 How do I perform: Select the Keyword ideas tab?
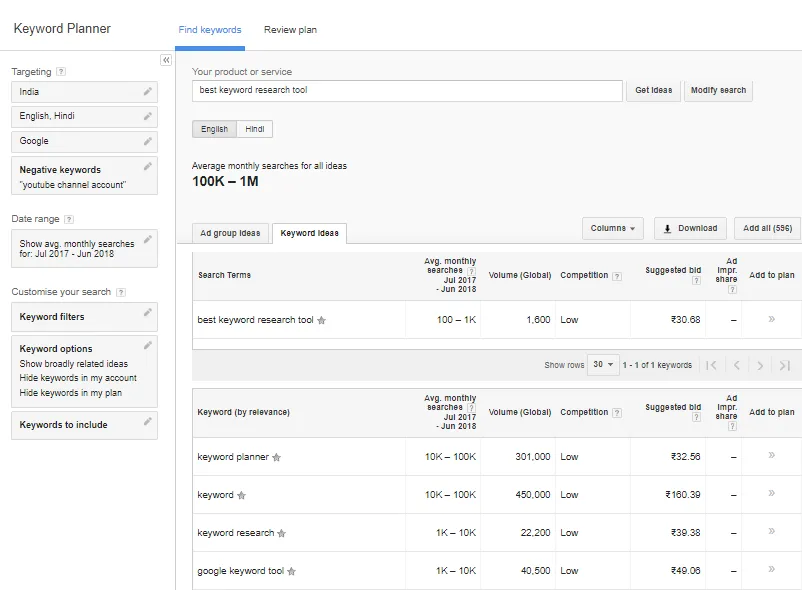point(309,233)
